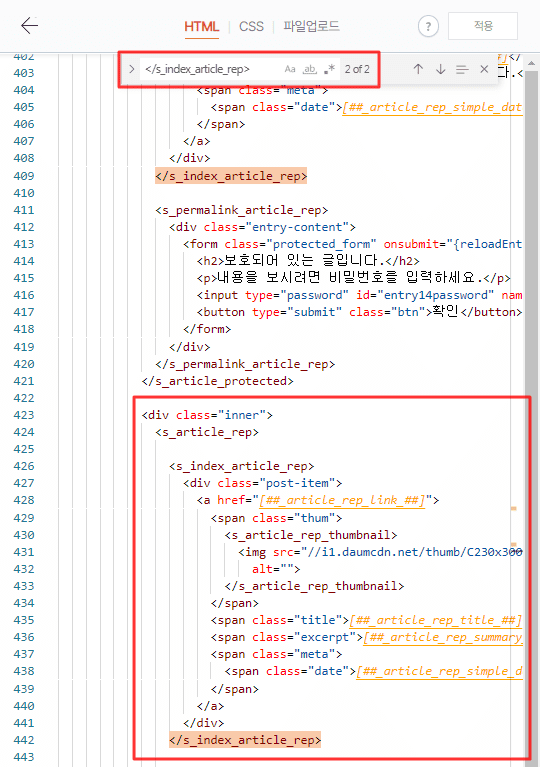Click the <form class="protected_form"> line
Screen dimensions: 540x767
(353, 244)
